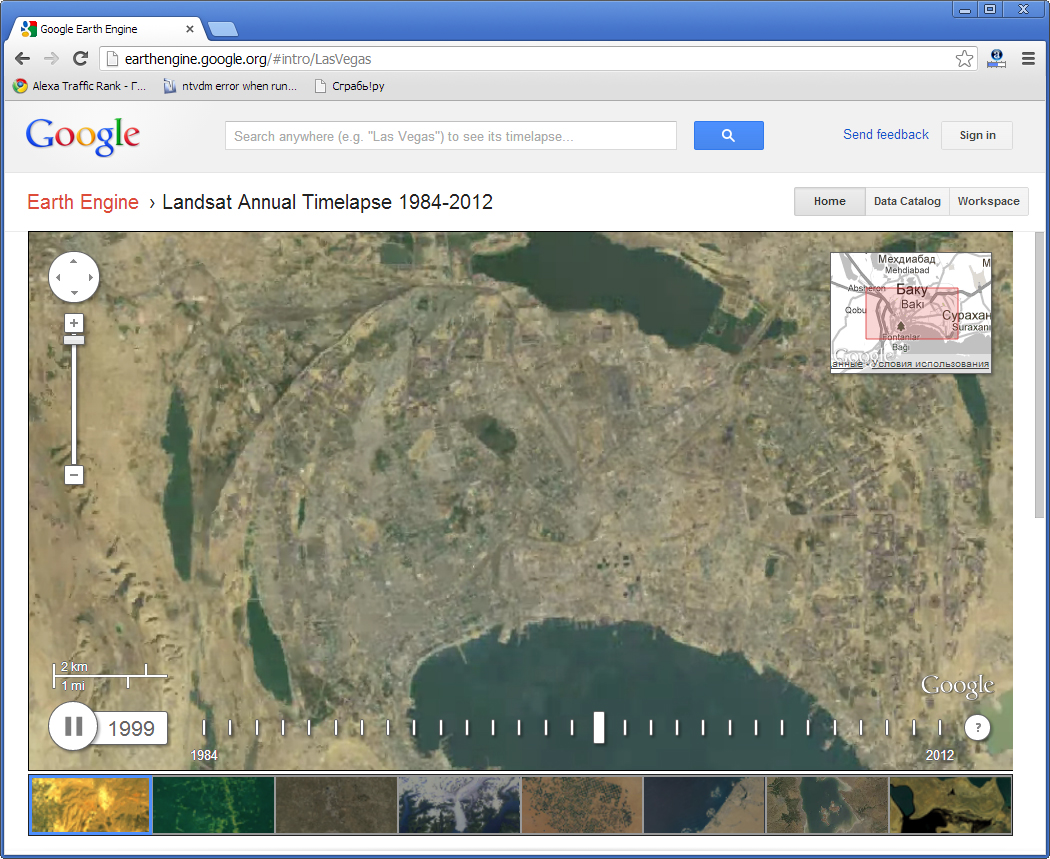The image size is (1050, 859).
Task: Pan the map up
Action: point(74,262)
